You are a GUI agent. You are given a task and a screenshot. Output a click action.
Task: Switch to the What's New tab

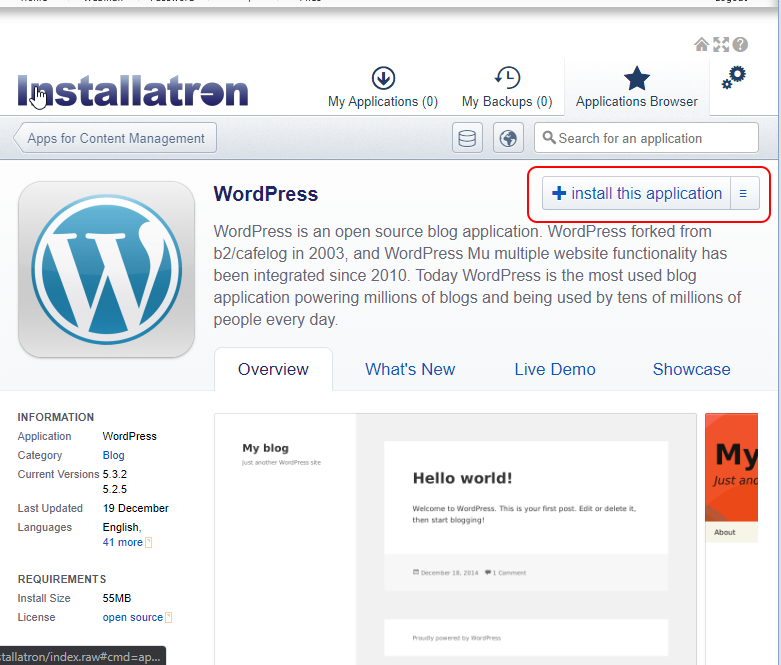click(410, 370)
